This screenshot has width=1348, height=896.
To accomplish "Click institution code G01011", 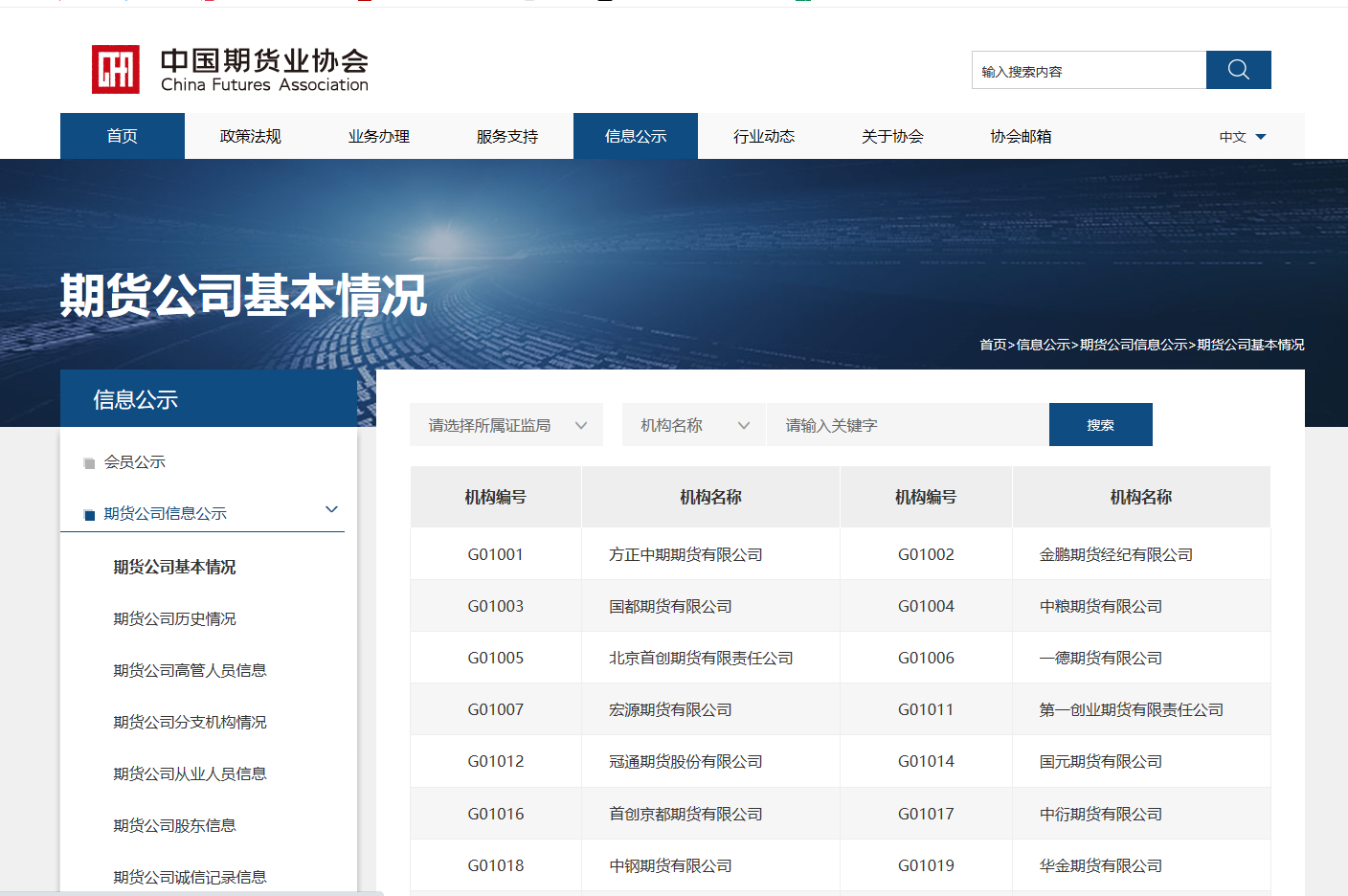I will (926, 709).
